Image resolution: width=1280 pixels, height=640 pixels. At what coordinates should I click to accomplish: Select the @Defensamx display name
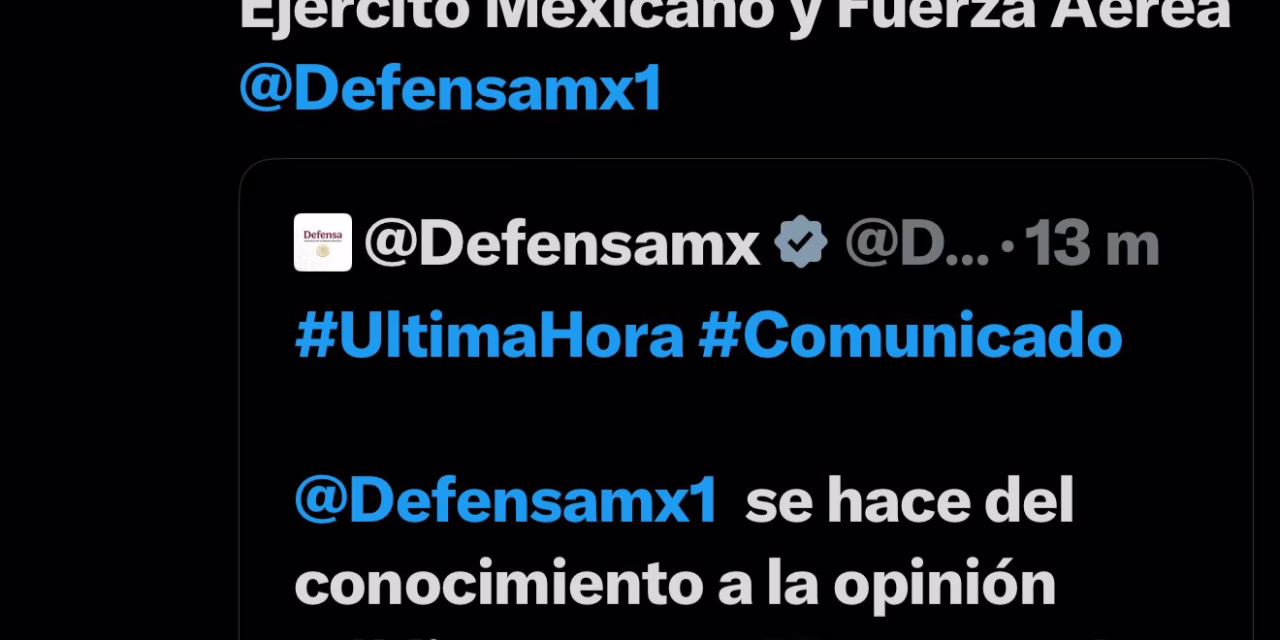click(x=562, y=245)
